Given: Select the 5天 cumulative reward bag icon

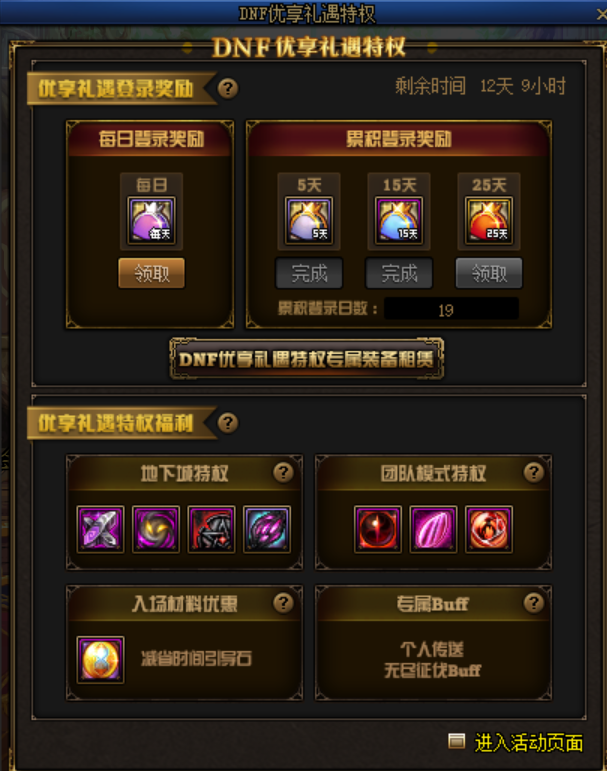Looking at the screenshot, I should (309, 220).
